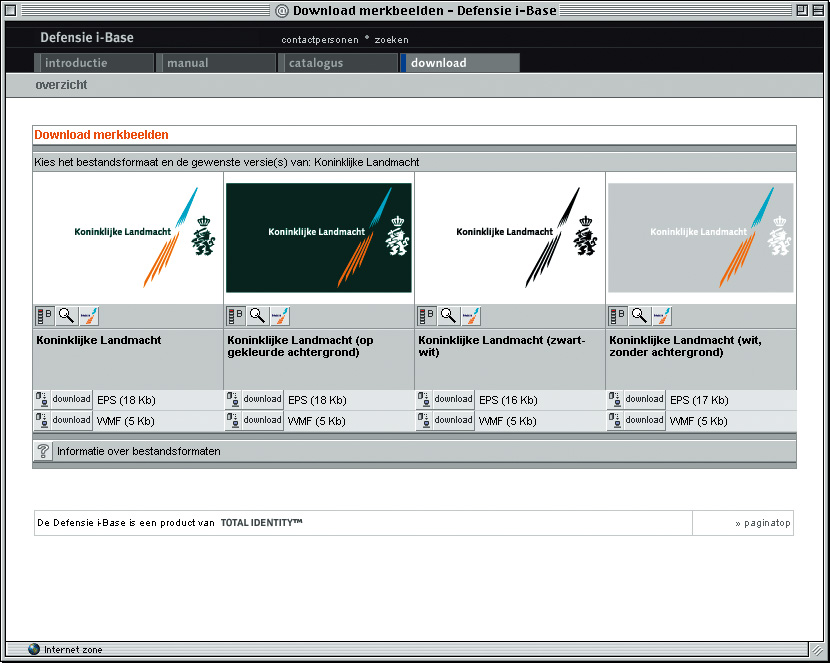This screenshot has width=830, height=663.
Task: Click the globe icon in the status bar
Action: pos(34,649)
